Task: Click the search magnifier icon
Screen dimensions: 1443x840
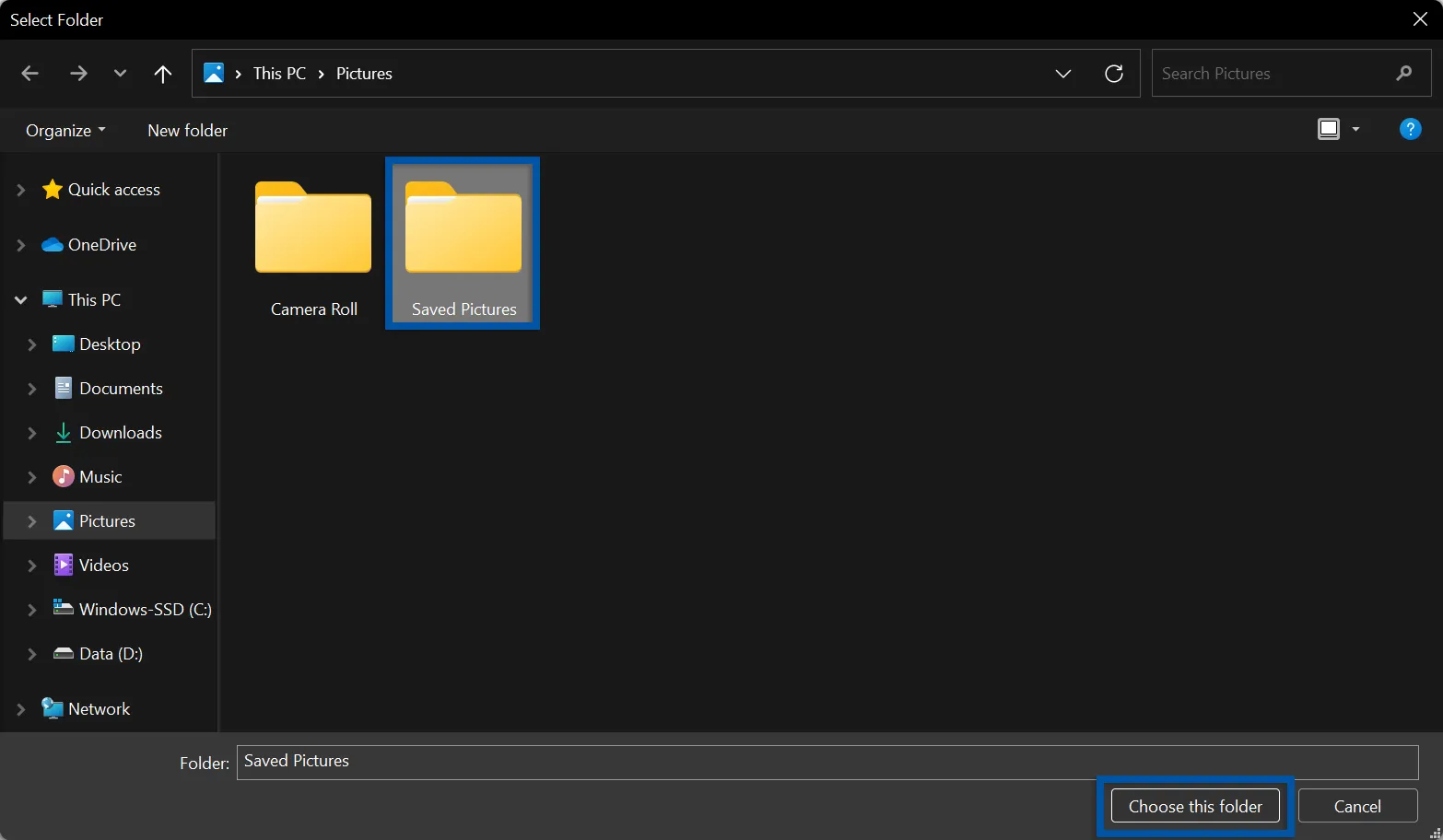Action: coord(1403,73)
